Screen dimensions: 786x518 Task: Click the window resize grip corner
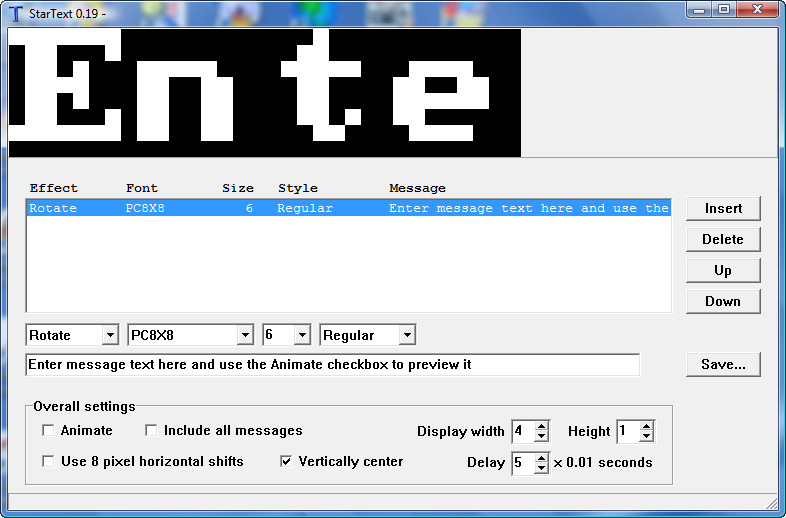(771, 502)
